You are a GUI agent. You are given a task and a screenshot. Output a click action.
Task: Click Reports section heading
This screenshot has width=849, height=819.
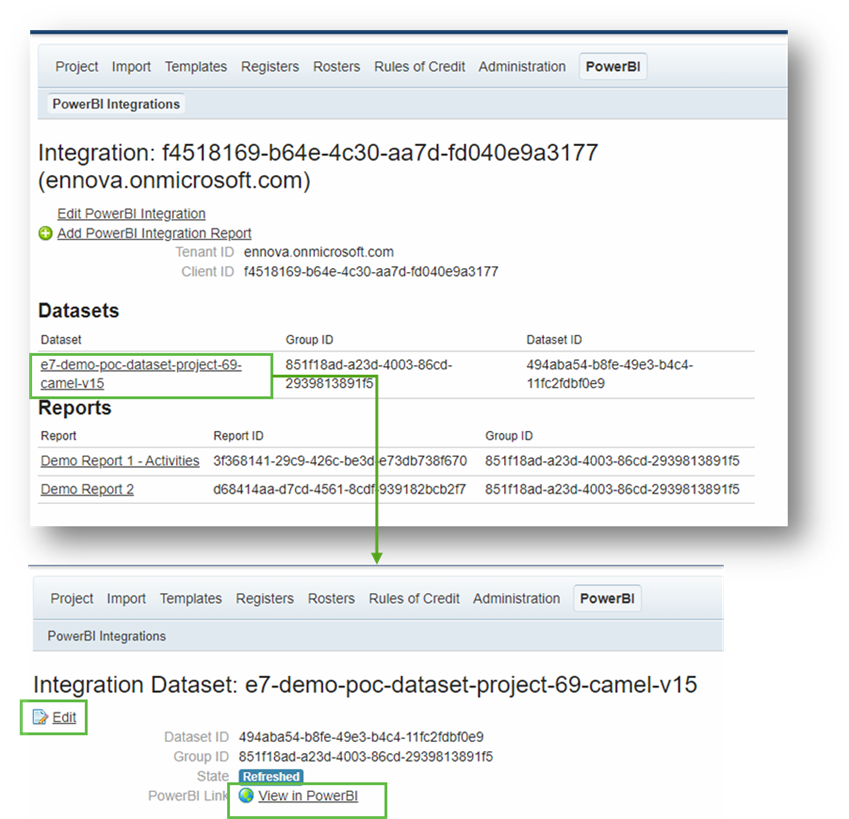[75, 408]
